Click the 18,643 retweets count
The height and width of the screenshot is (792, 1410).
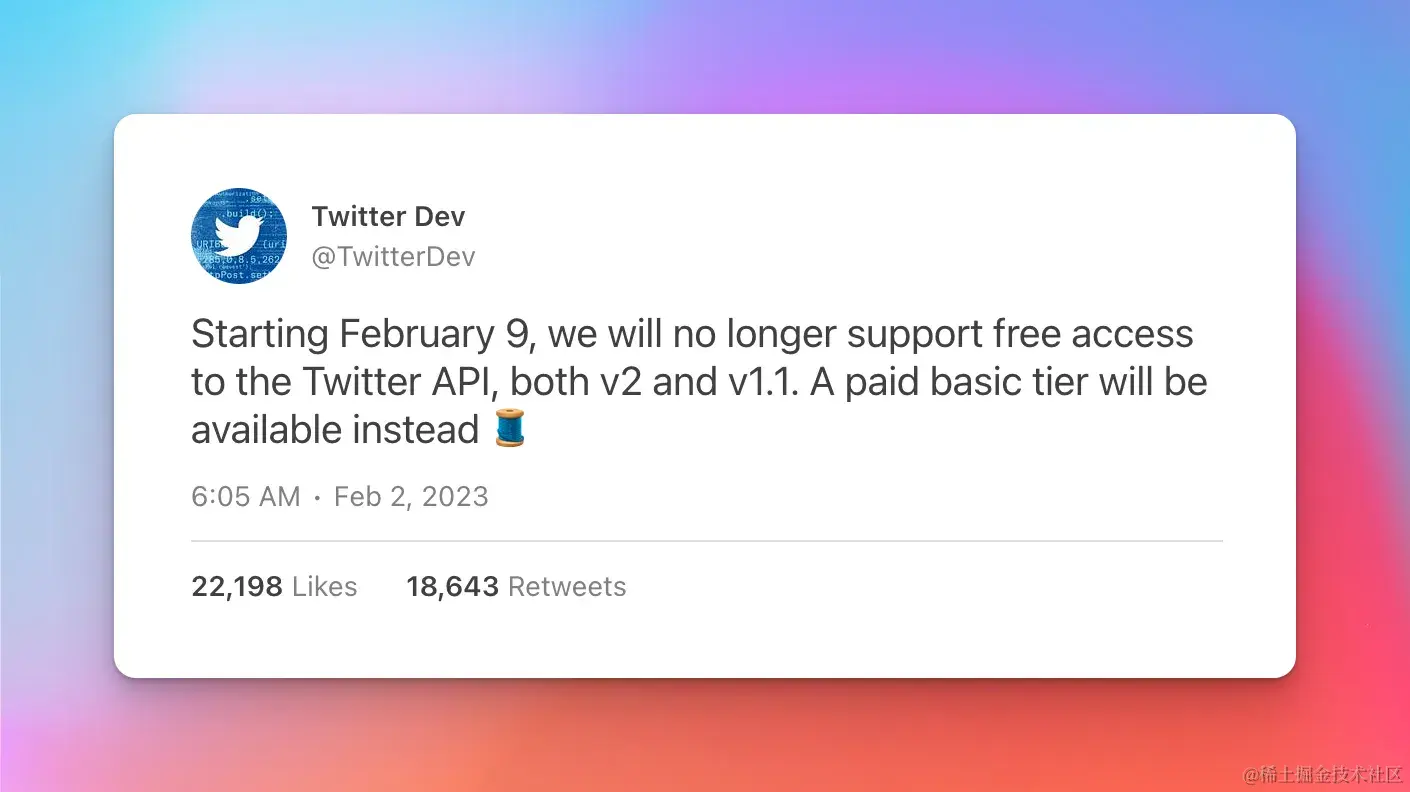click(452, 586)
